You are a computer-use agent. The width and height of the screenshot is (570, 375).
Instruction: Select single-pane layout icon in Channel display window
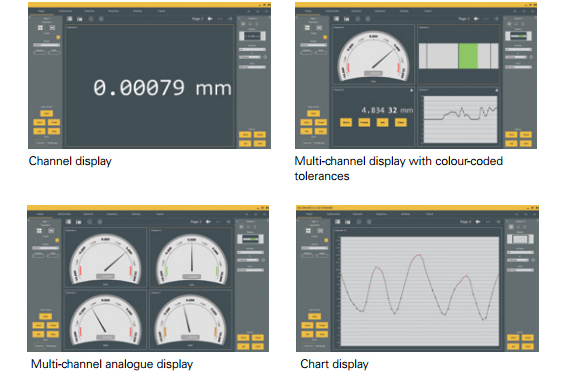52,28
